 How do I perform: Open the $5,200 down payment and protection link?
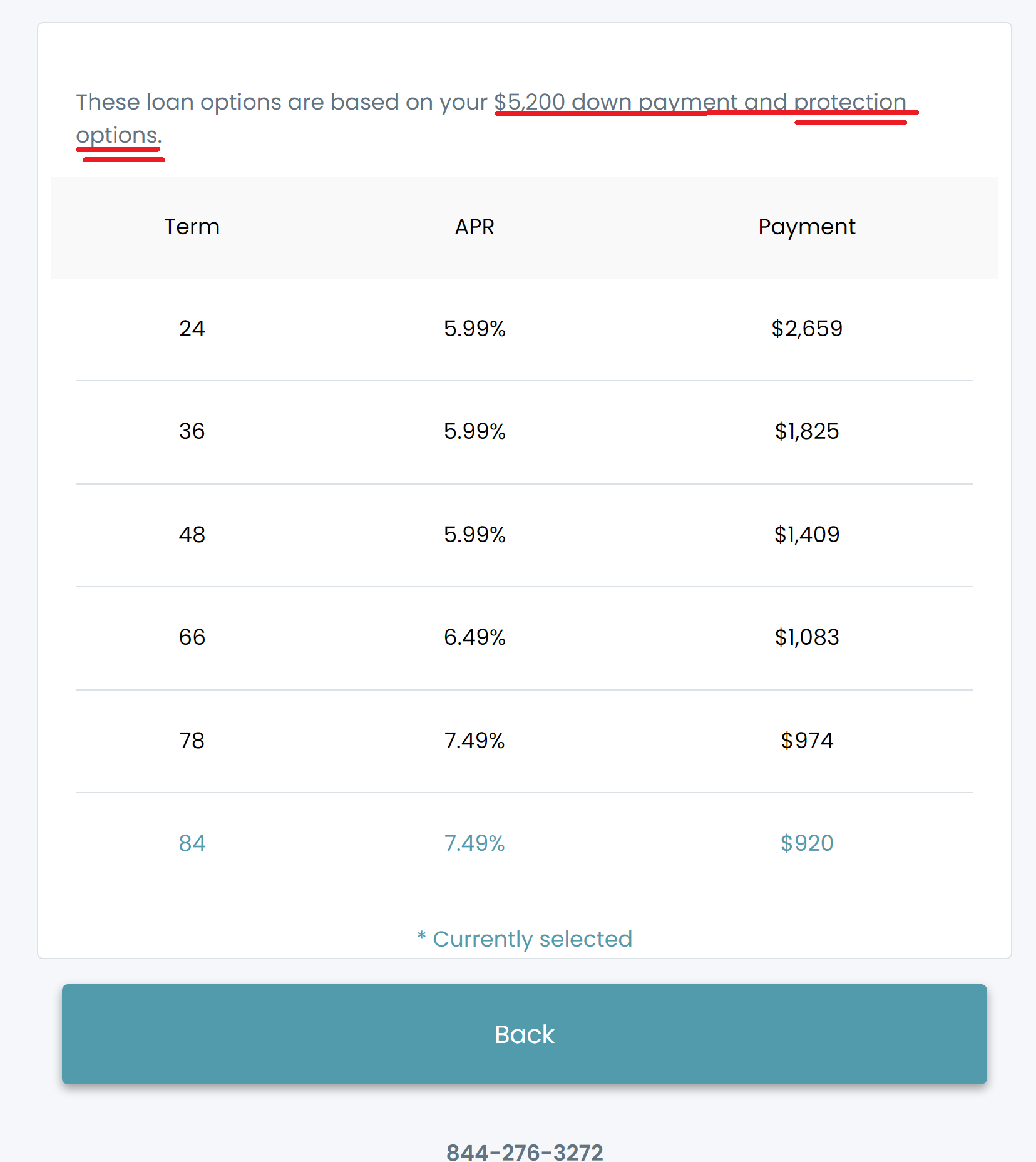pyautogui.click(x=700, y=102)
